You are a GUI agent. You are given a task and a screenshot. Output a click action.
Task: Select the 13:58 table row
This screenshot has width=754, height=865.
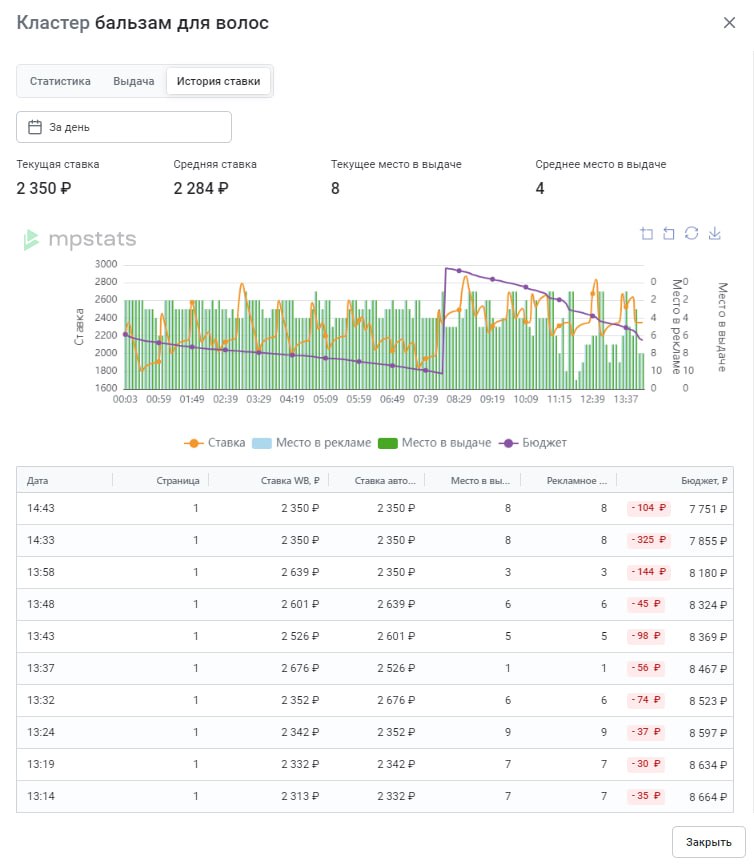[x=375, y=573]
